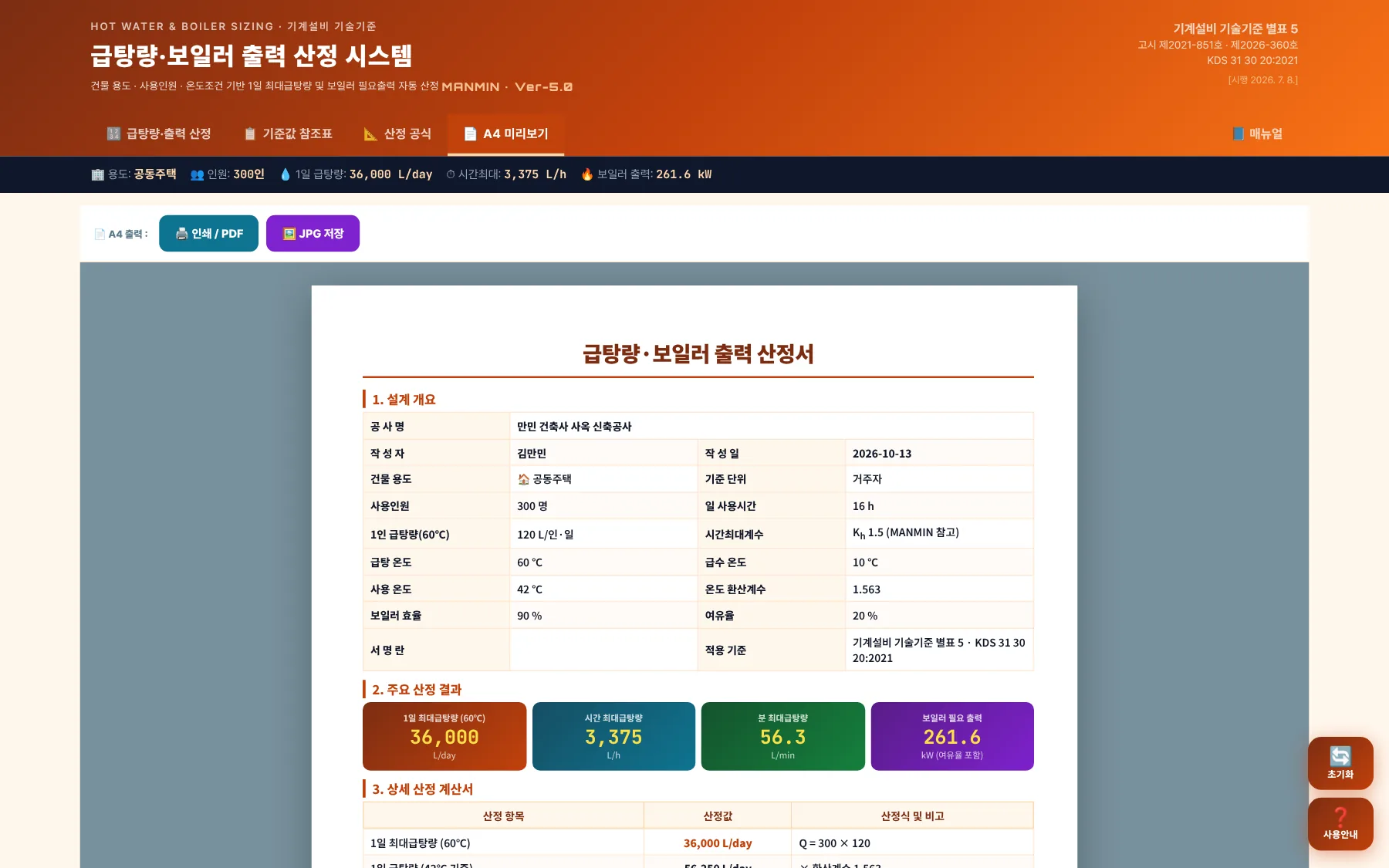Click the project name 만민 건축사 사옥 신축공사
1389x868 pixels.
(574, 427)
